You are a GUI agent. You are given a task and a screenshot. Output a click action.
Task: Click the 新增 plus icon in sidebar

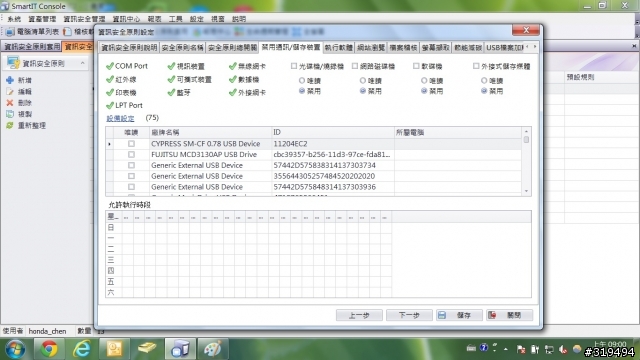[x=10, y=80]
